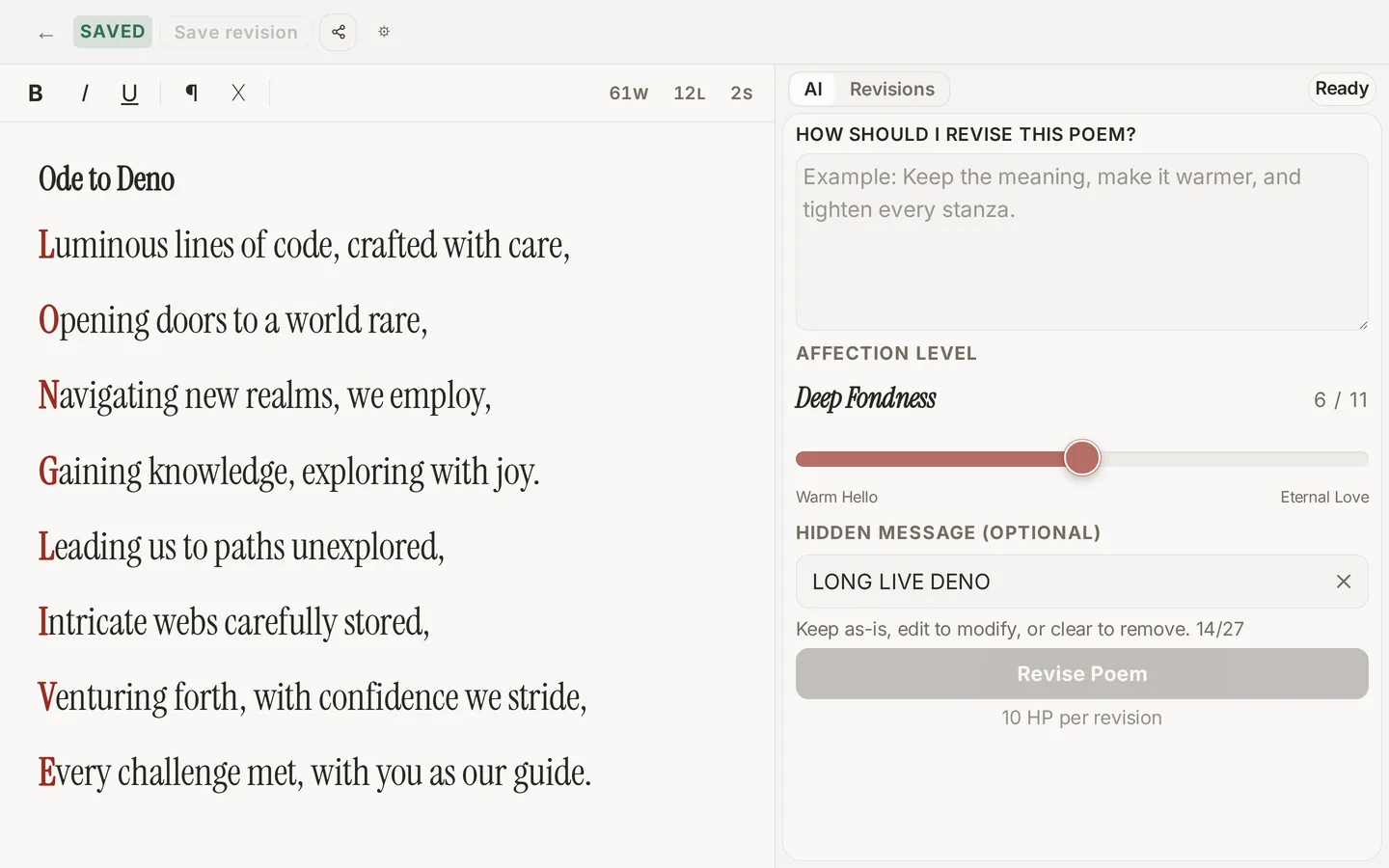Click the Deep Fondness level label
The image size is (1389, 868).
(865, 398)
